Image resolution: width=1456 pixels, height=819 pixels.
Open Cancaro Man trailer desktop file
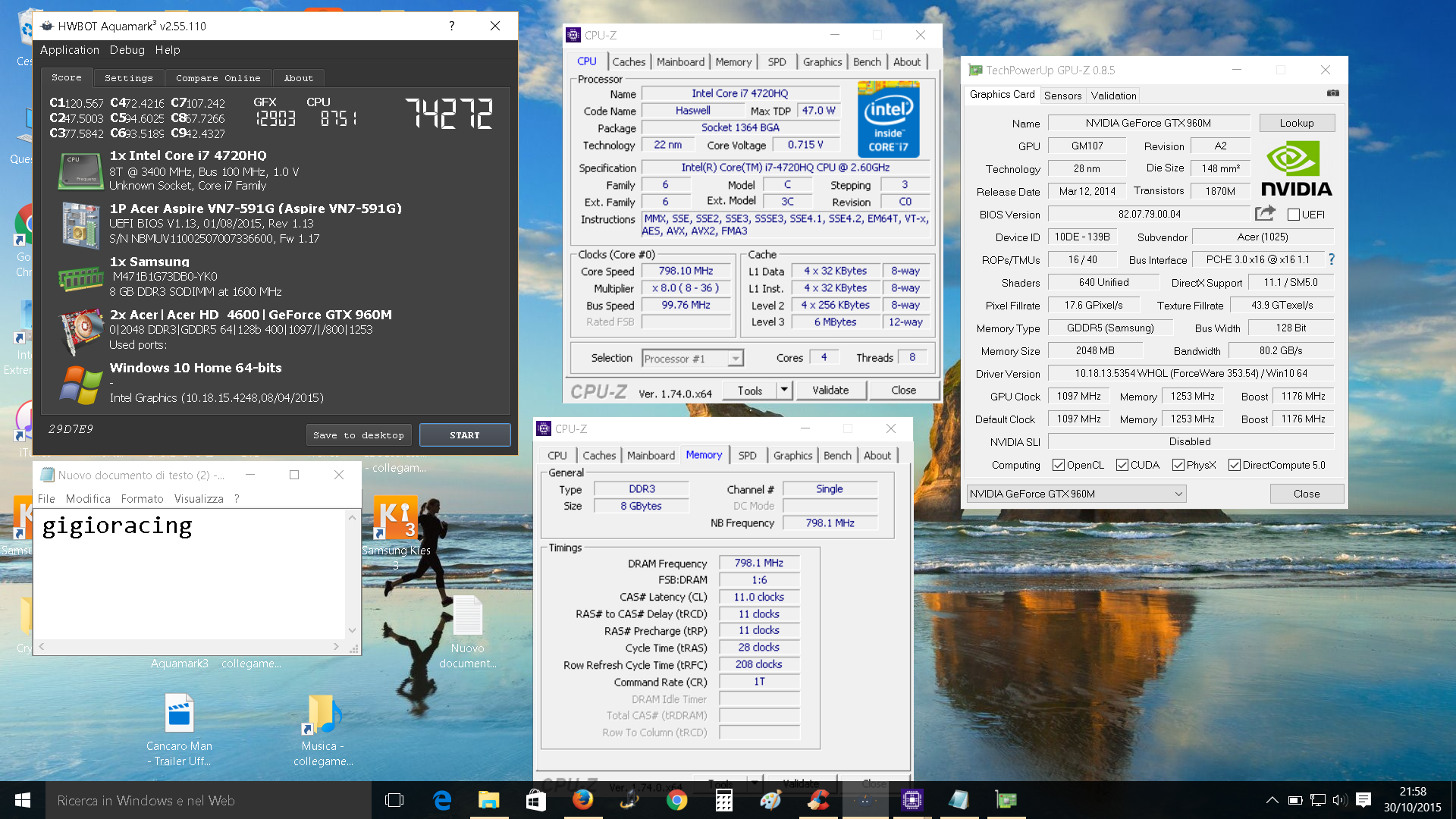click(x=180, y=730)
